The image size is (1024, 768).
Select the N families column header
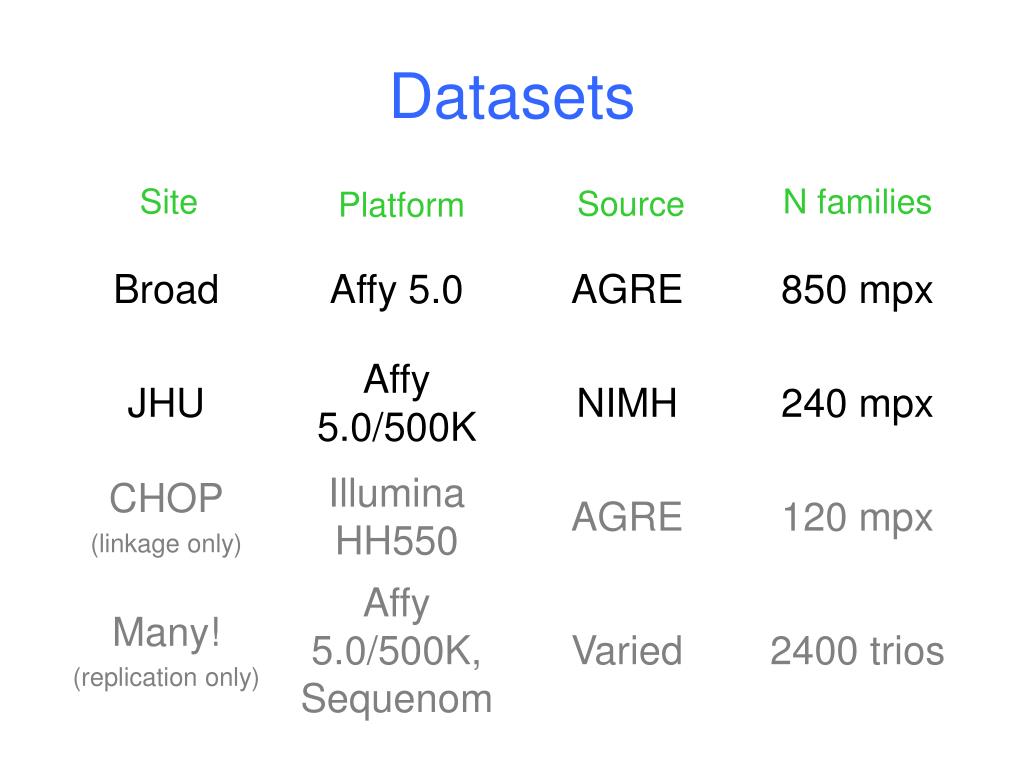tap(857, 202)
